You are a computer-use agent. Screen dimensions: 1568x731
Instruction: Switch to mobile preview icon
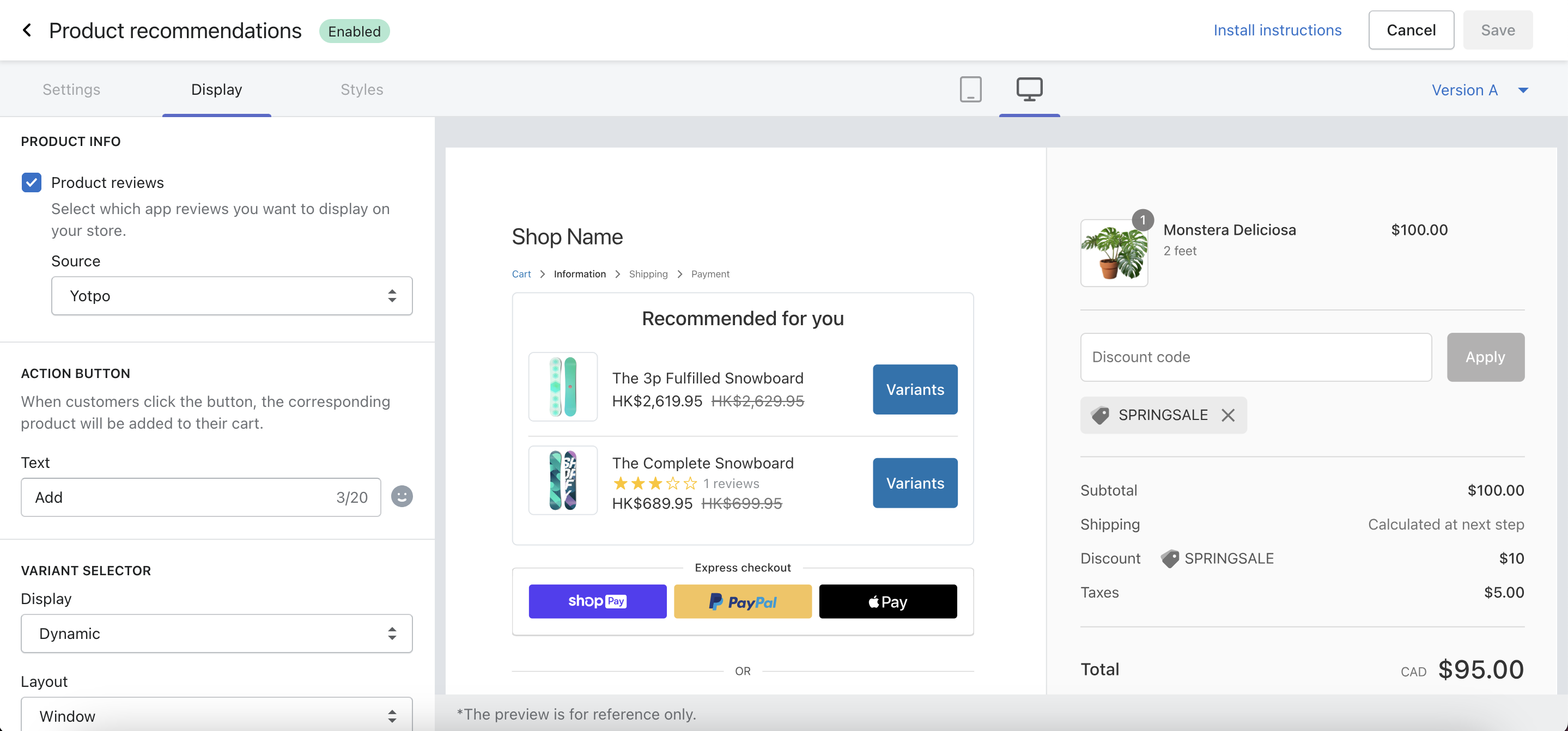tap(970, 89)
